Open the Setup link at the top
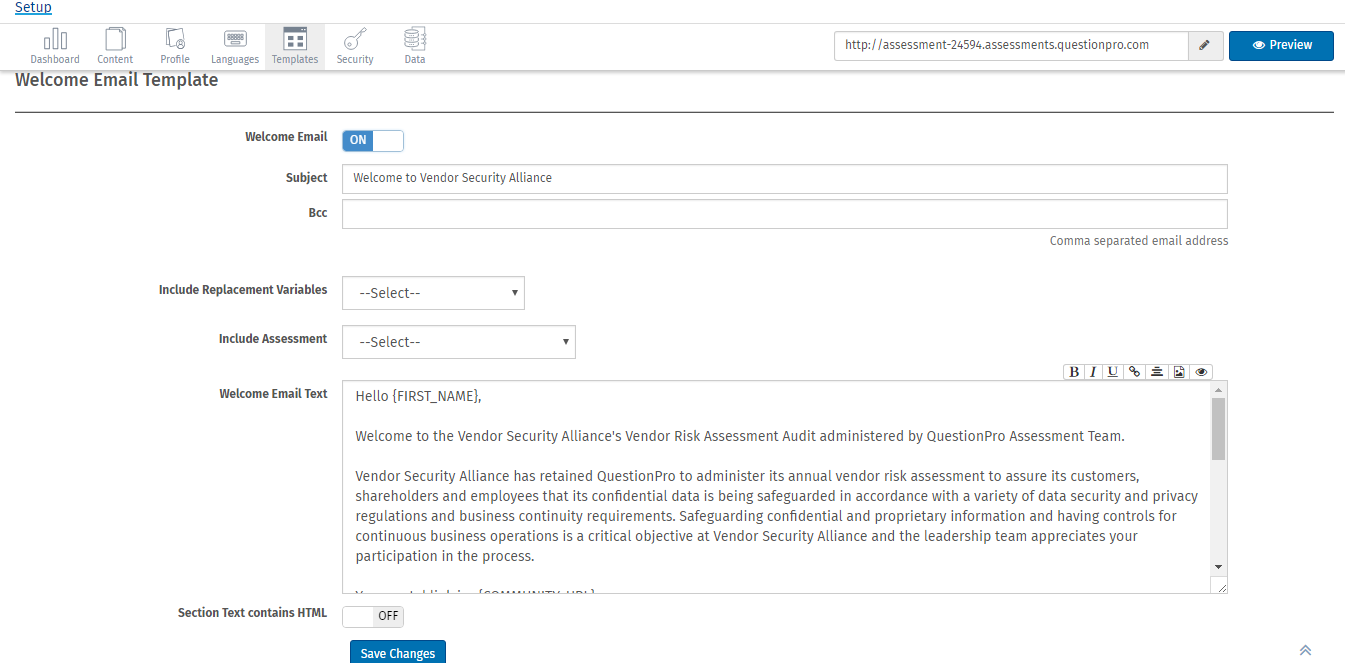Image resolution: width=1345 pixels, height=663 pixels. [32, 7]
